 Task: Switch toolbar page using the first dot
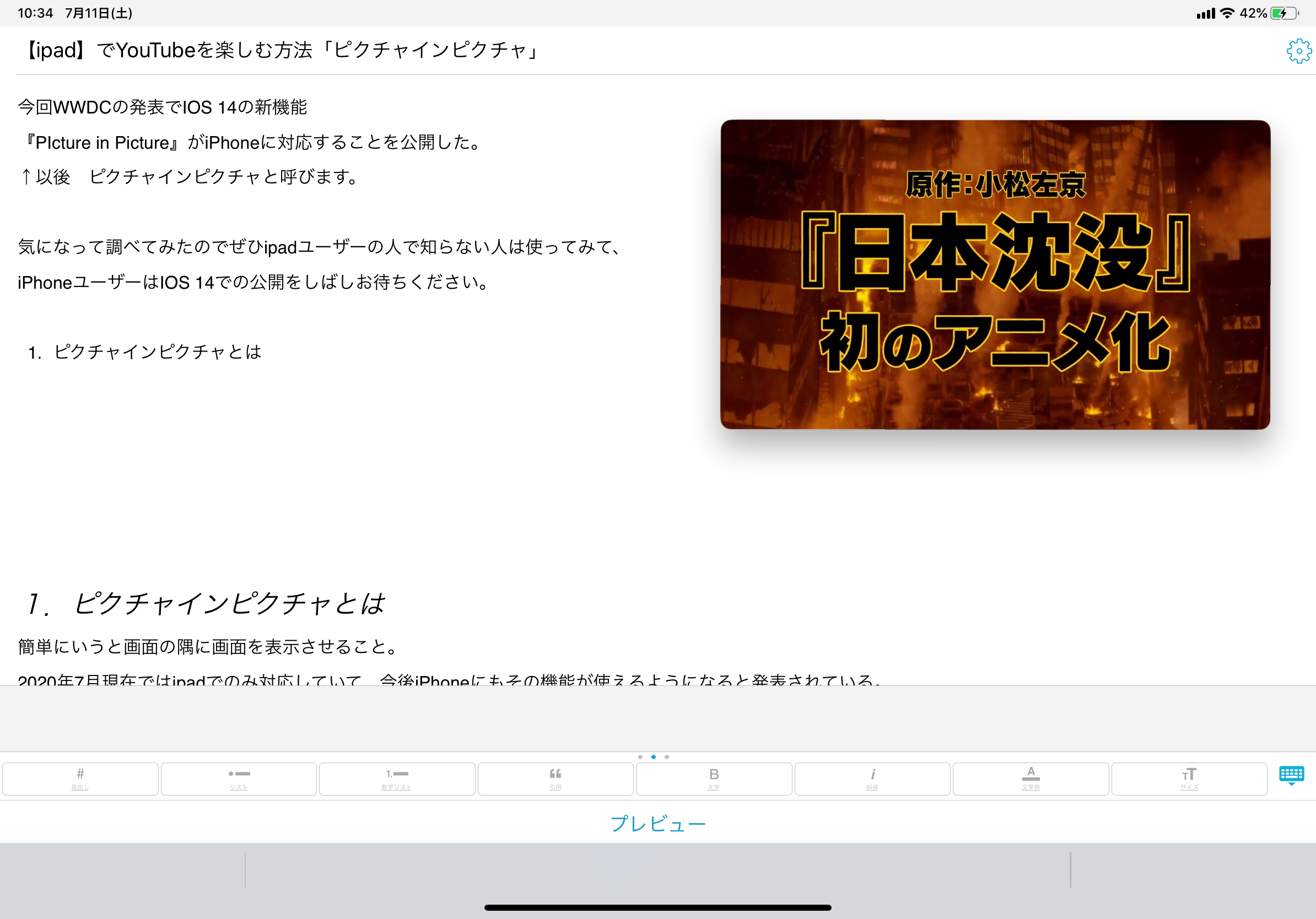641,756
